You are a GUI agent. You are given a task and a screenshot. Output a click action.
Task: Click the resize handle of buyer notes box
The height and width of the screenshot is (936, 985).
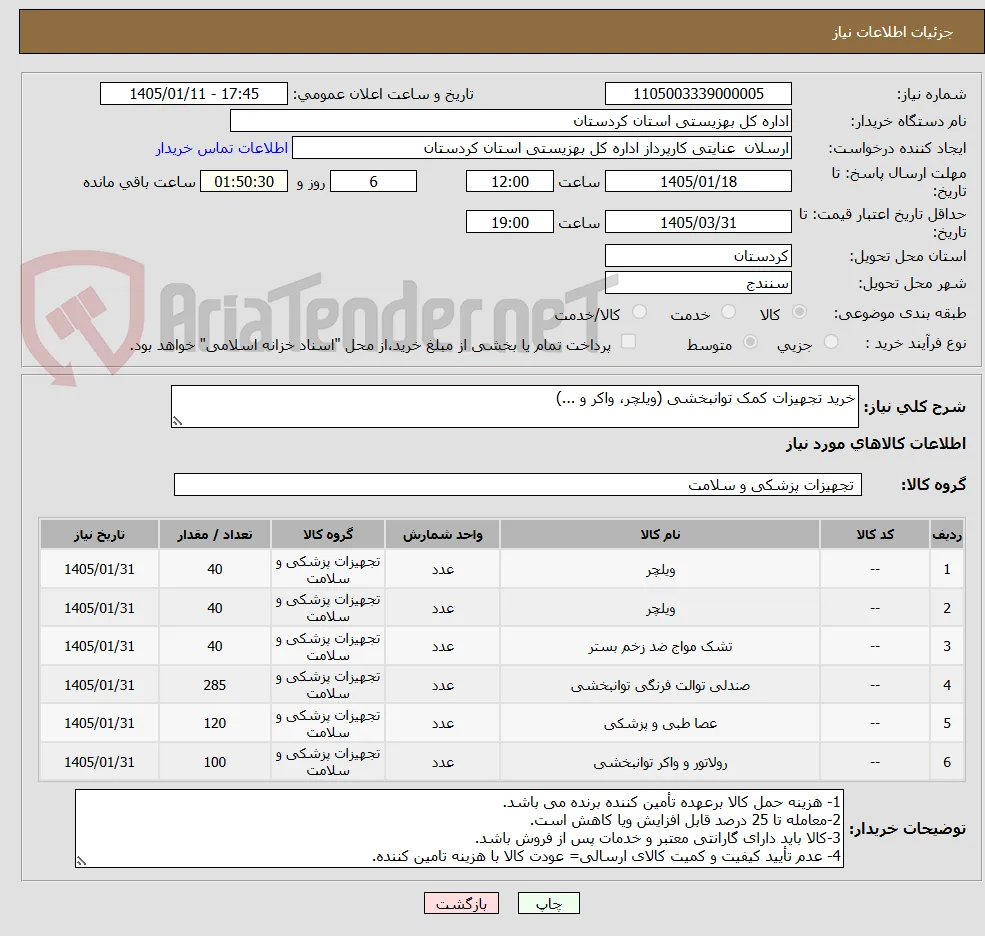click(81, 861)
